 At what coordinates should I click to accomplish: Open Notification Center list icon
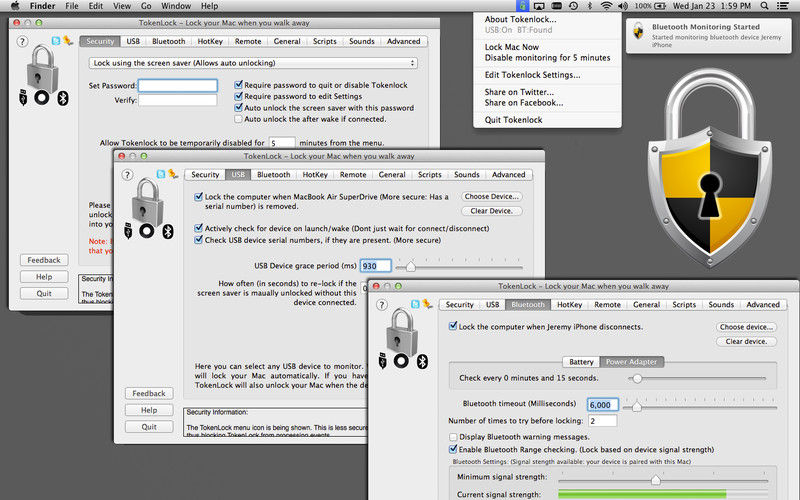tap(782, 6)
